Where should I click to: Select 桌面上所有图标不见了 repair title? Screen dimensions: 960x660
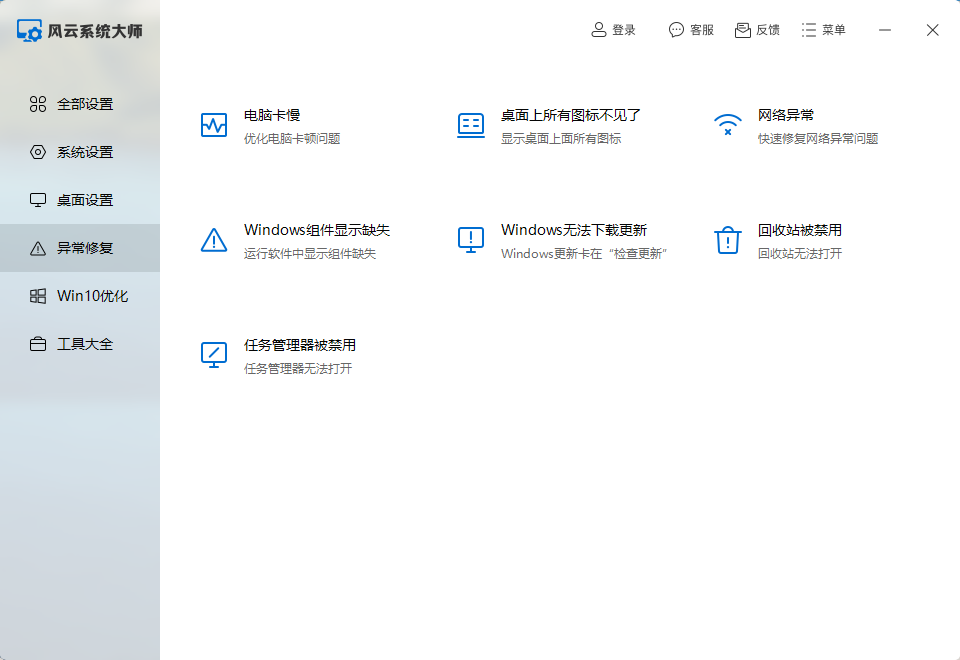(571, 115)
